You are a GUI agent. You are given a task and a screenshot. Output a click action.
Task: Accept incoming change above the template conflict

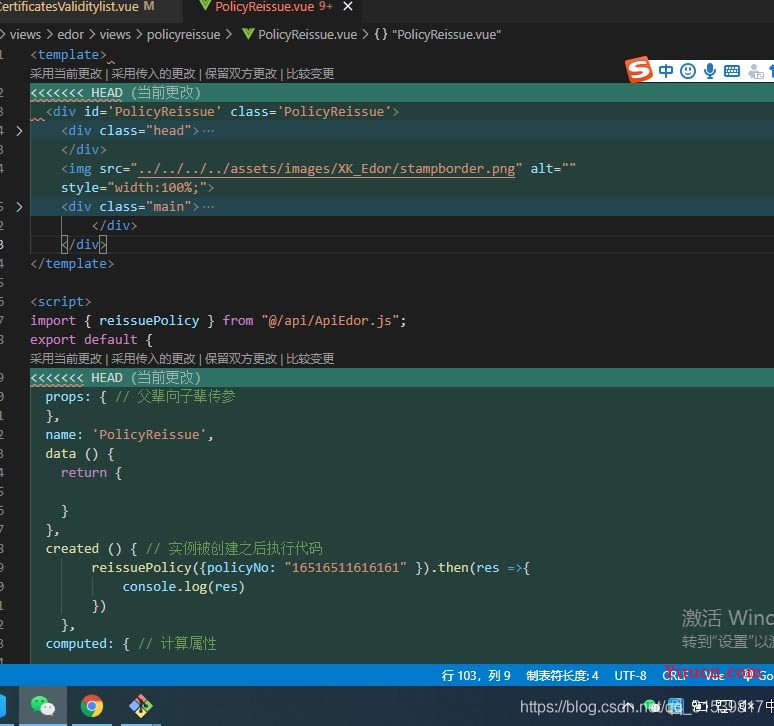click(154, 74)
